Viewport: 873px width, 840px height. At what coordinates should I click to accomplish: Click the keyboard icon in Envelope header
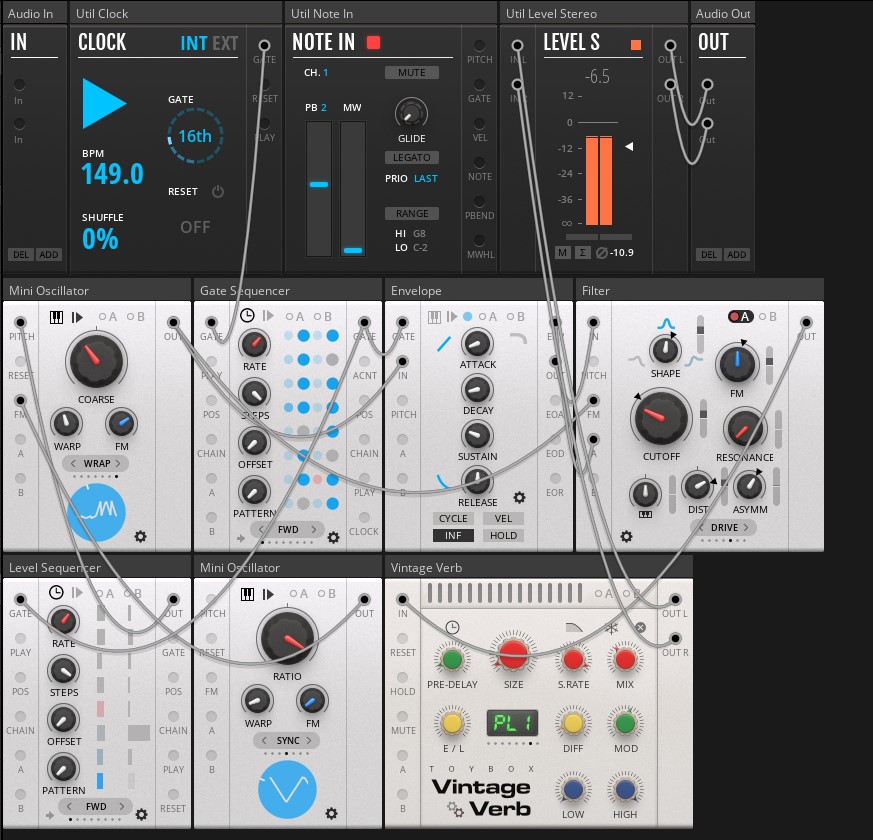point(434,317)
